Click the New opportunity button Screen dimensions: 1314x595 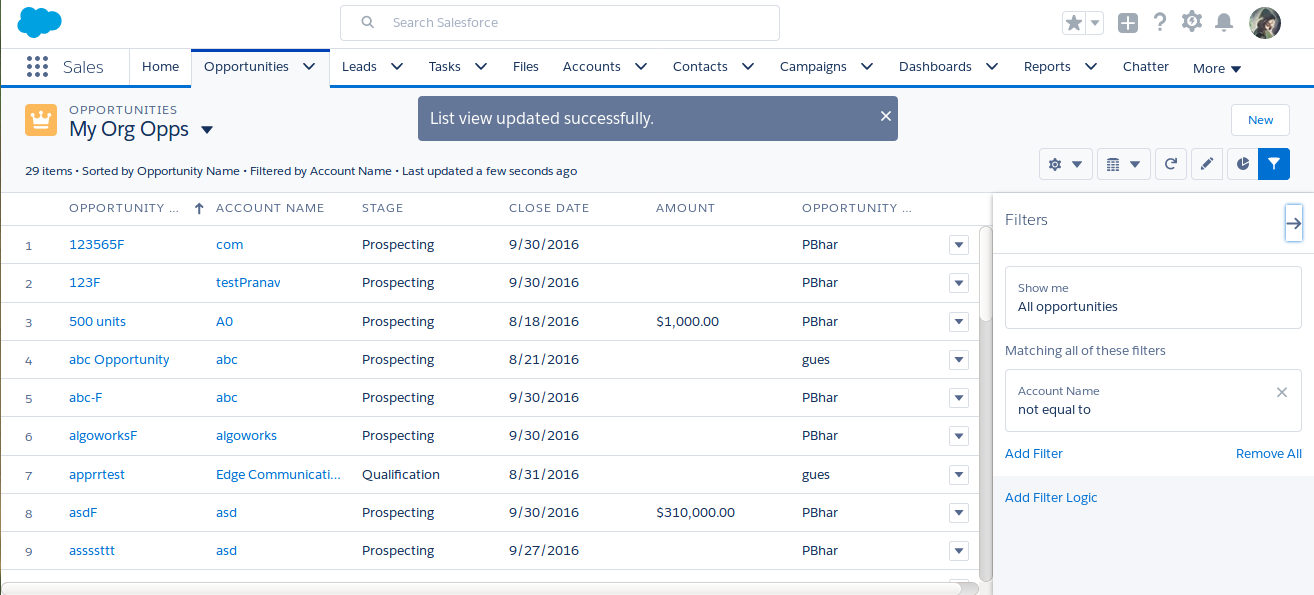tap(1260, 120)
